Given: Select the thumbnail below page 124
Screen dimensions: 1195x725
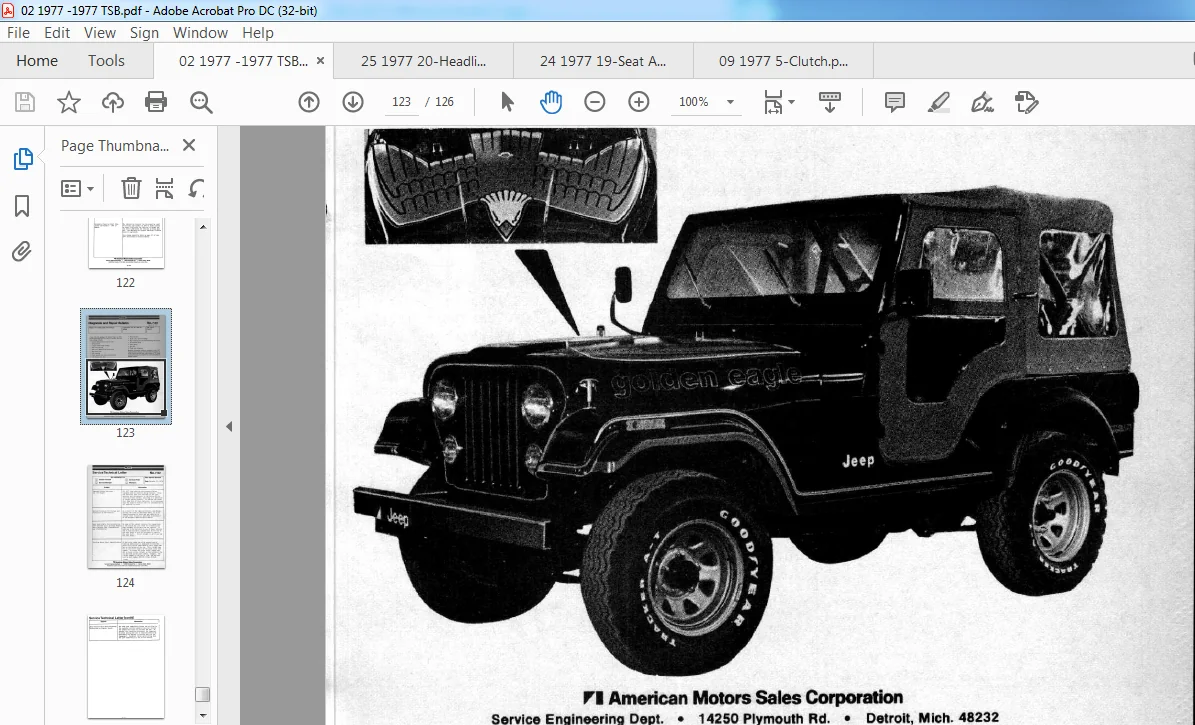Looking at the screenshot, I should pyautogui.click(x=126, y=667).
